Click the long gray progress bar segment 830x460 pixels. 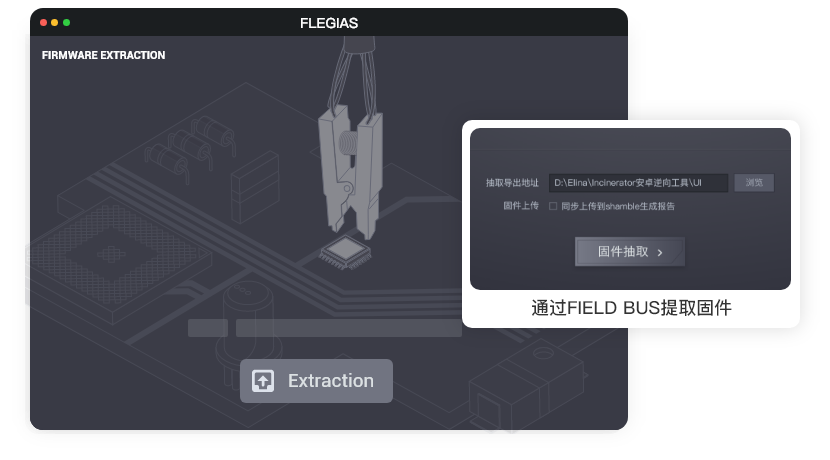tap(349, 328)
